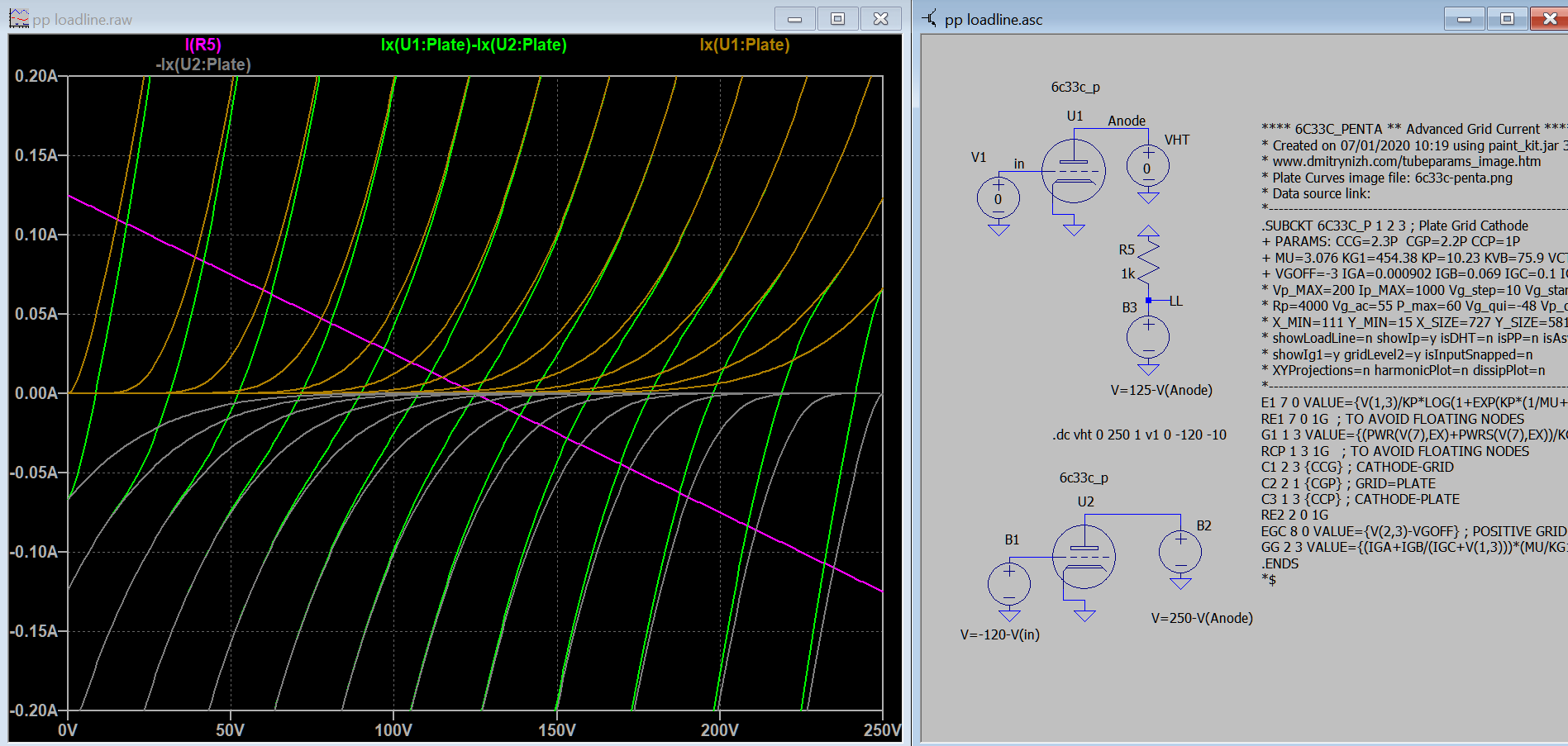The width and height of the screenshot is (1568, 746).
Task: Click the ground symbol under U2 cathode
Action: 1084,615
